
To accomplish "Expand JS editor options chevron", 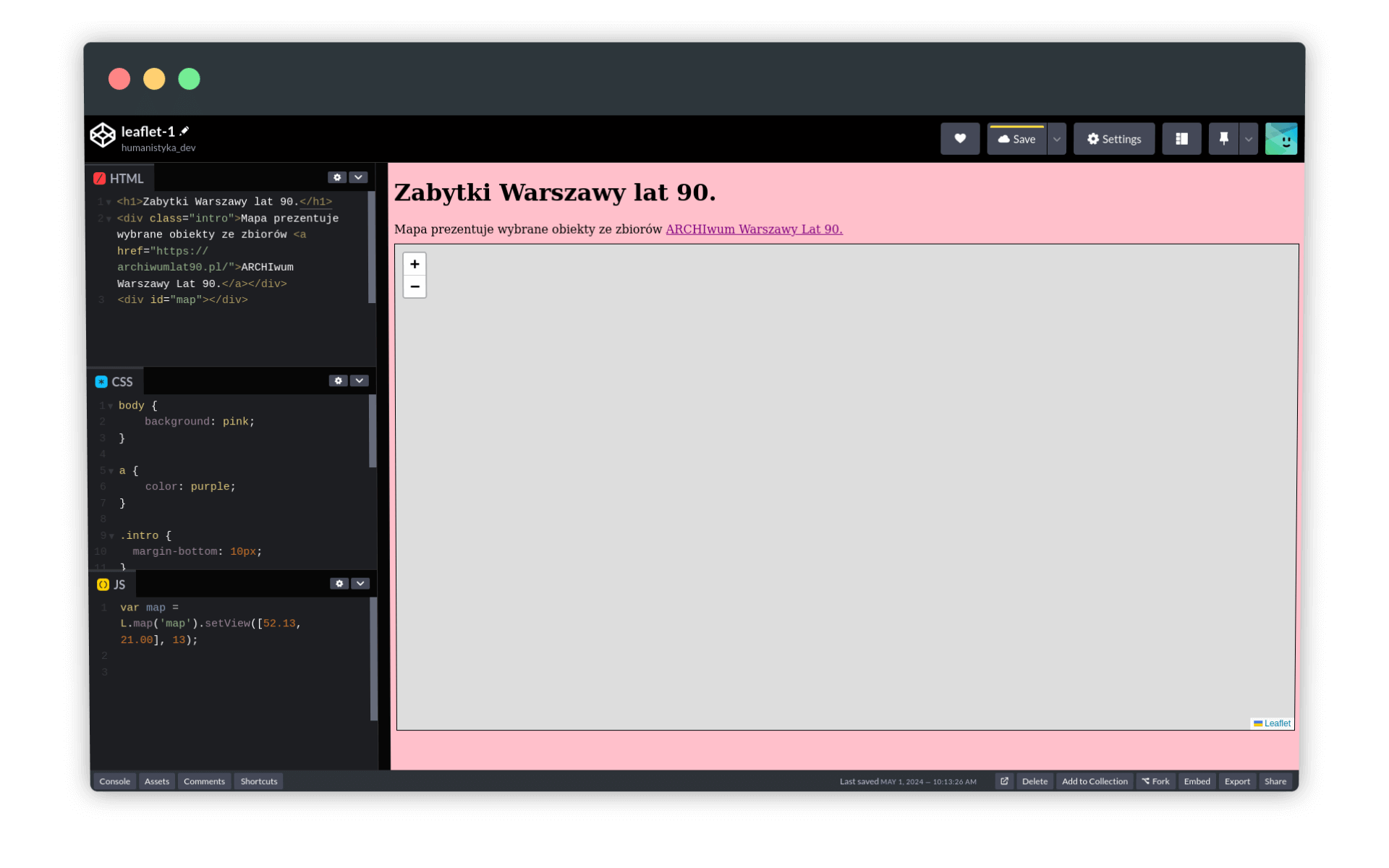I will (360, 583).
